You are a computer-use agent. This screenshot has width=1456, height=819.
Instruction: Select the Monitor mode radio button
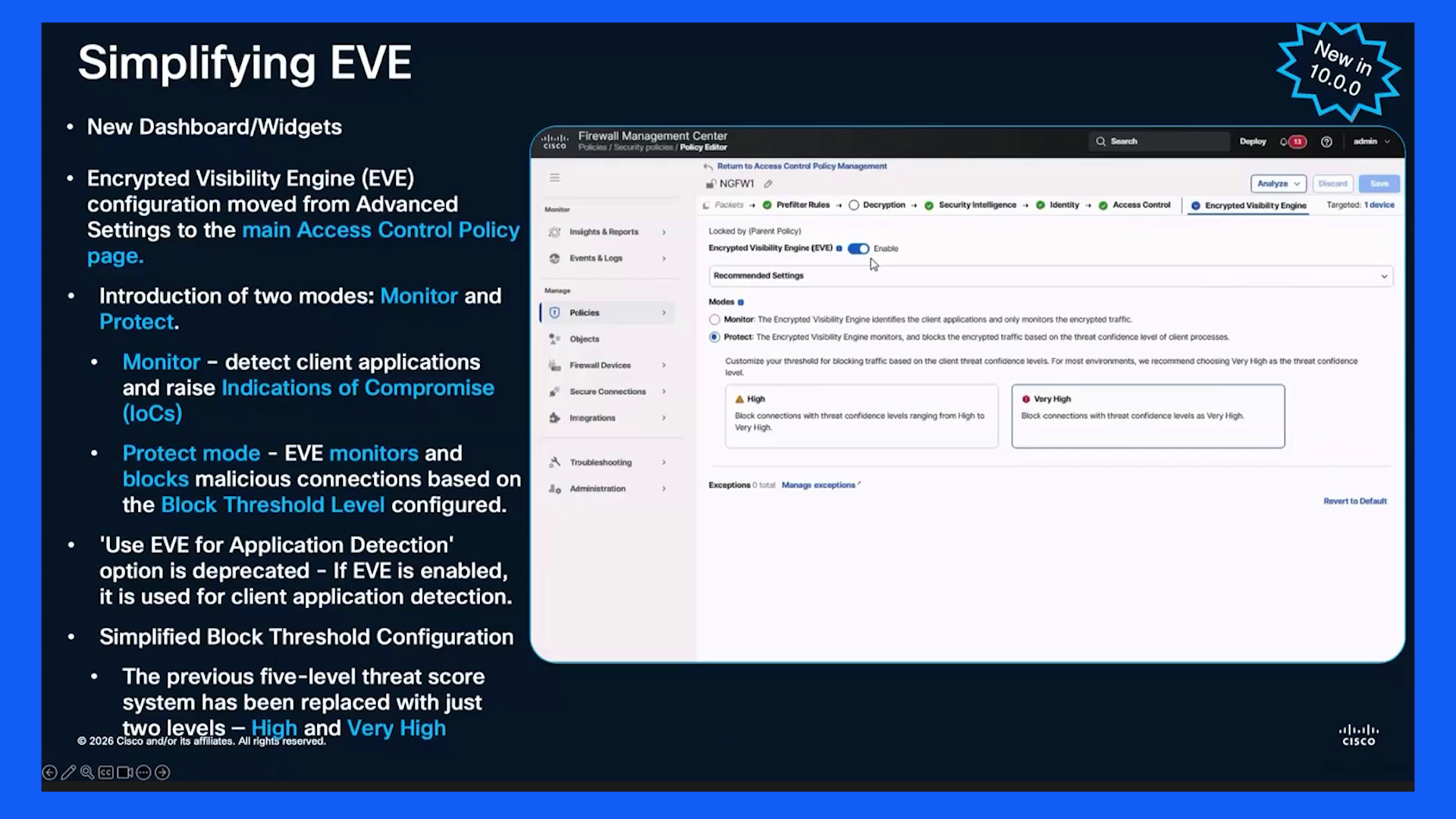714,319
